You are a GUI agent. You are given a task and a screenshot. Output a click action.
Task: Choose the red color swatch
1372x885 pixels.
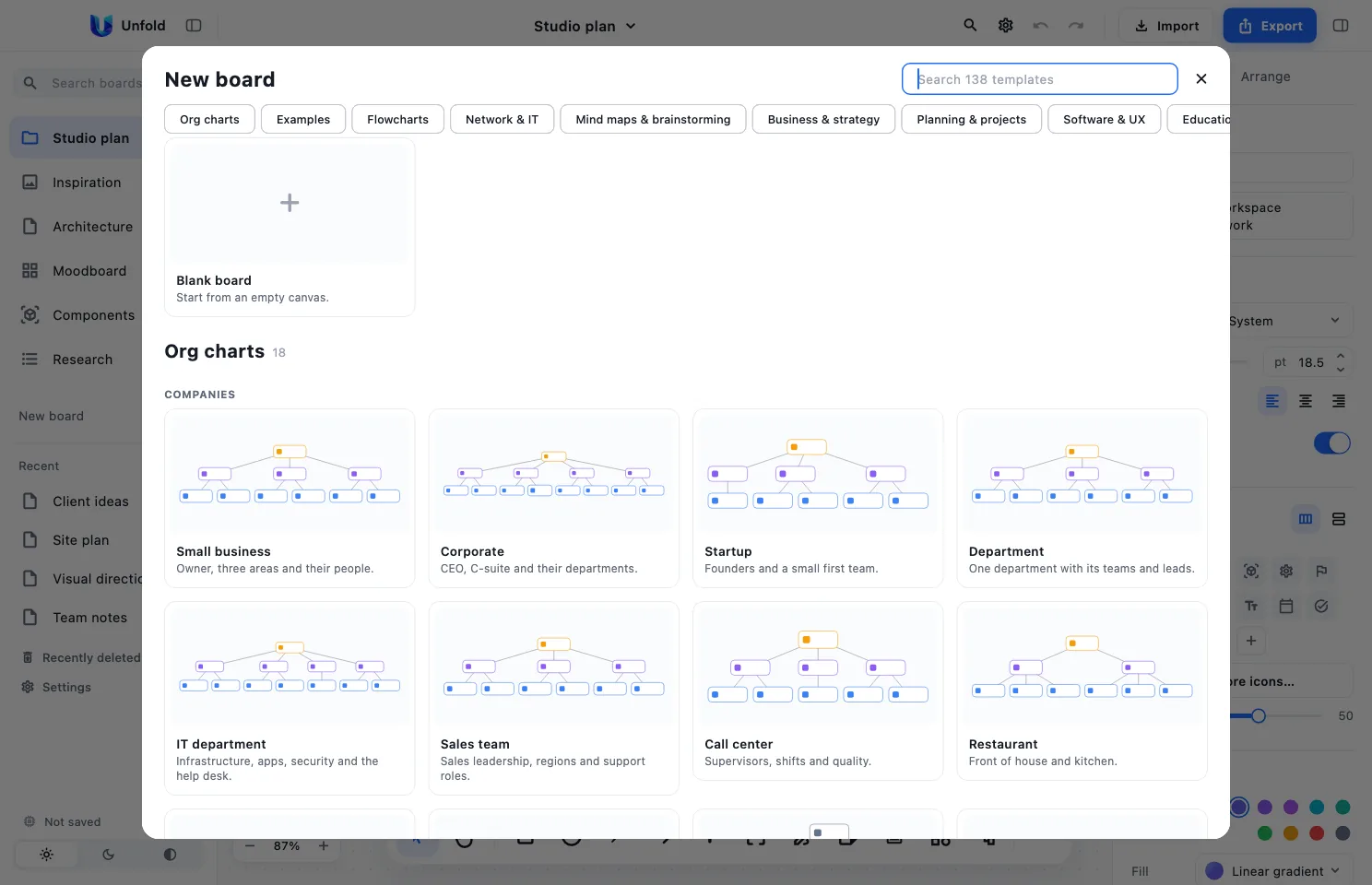pos(1317,833)
